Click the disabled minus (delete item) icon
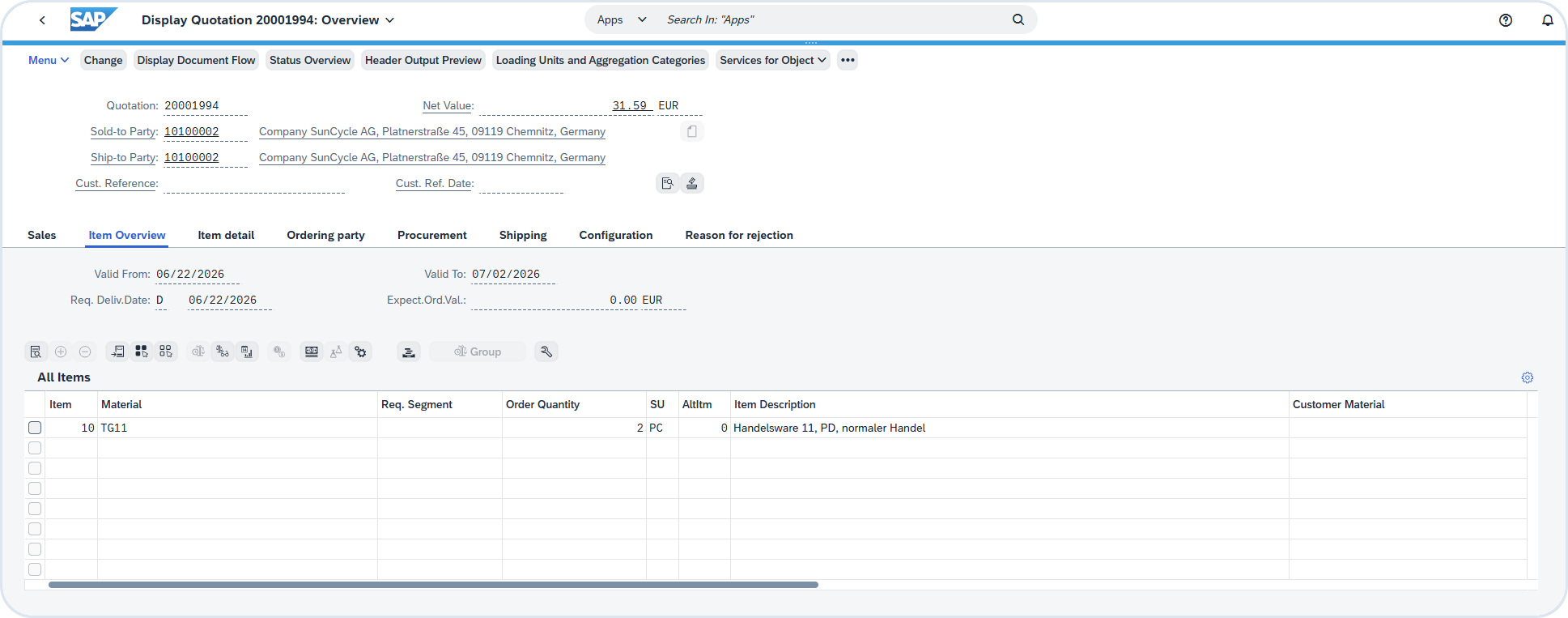Screen dimensions: 1568x618 (x=85, y=352)
